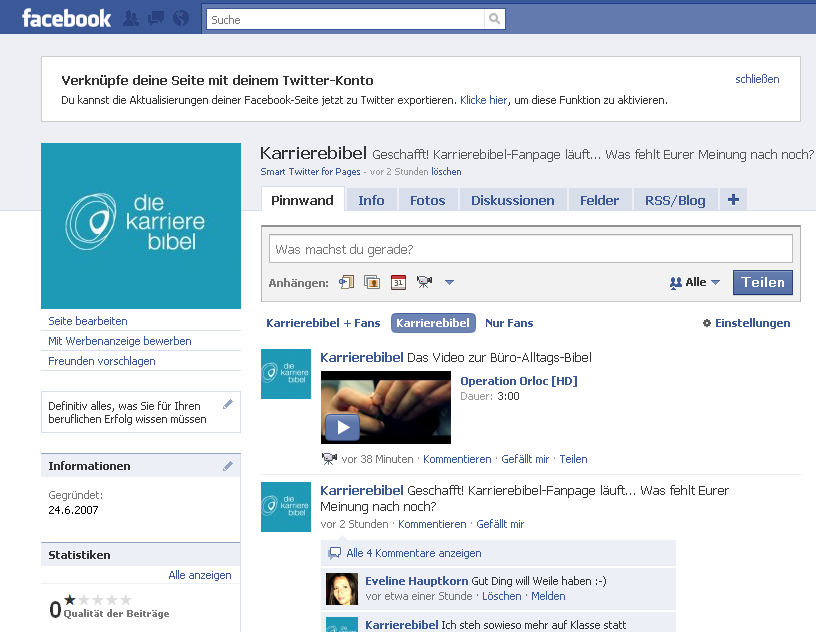Attach a link using the link icon
The image size is (816, 632).
347,282
